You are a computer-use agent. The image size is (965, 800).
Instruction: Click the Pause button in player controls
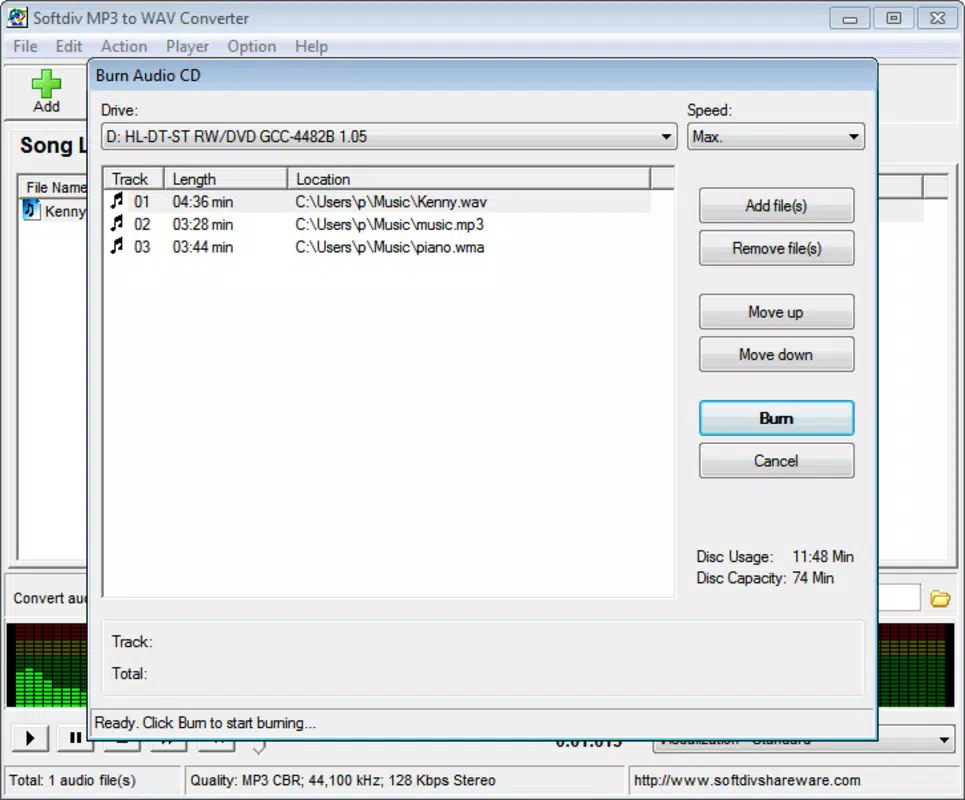coord(74,737)
